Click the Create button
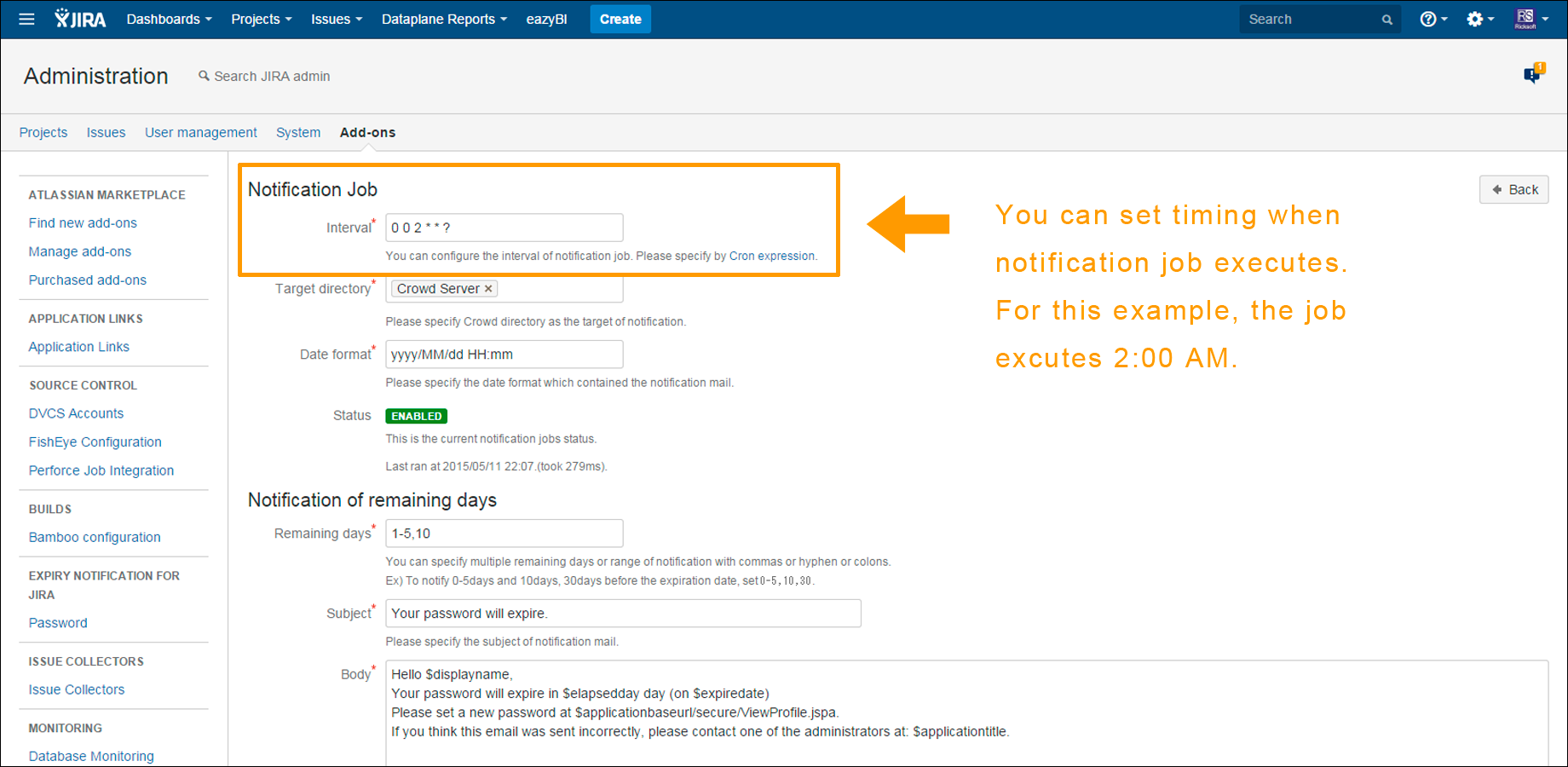This screenshot has height=767, width=1568. (620, 19)
